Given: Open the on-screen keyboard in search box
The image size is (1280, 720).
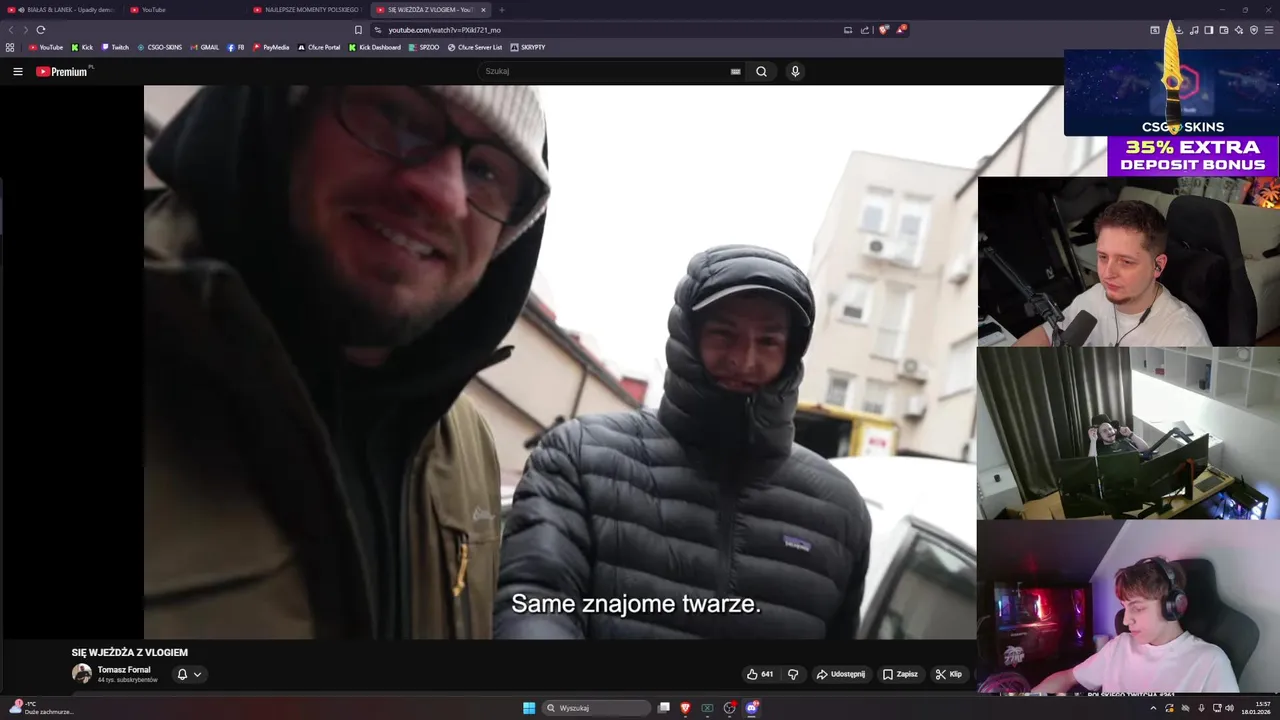Looking at the screenshot, I should click(735, 71).
